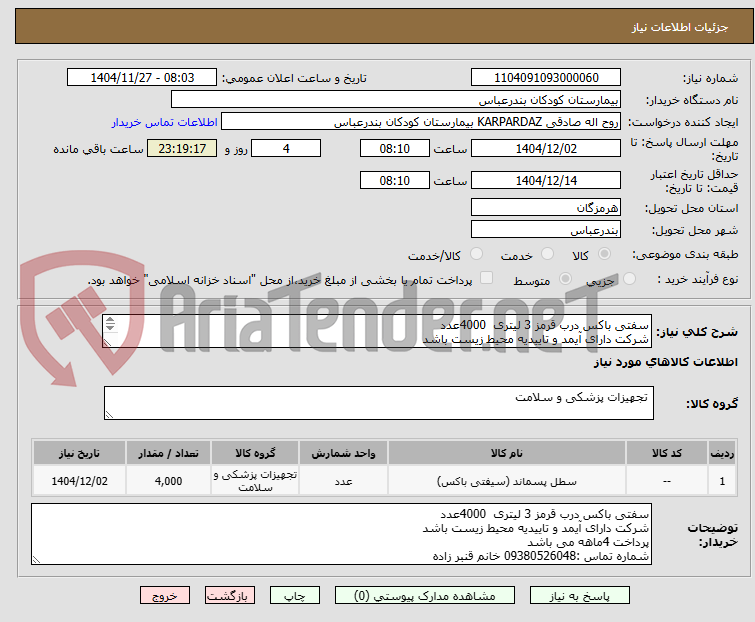The height and width of the screenshot is (622, 755).
Task: Click the remaining days field showing 4
Action: [286, 148]
